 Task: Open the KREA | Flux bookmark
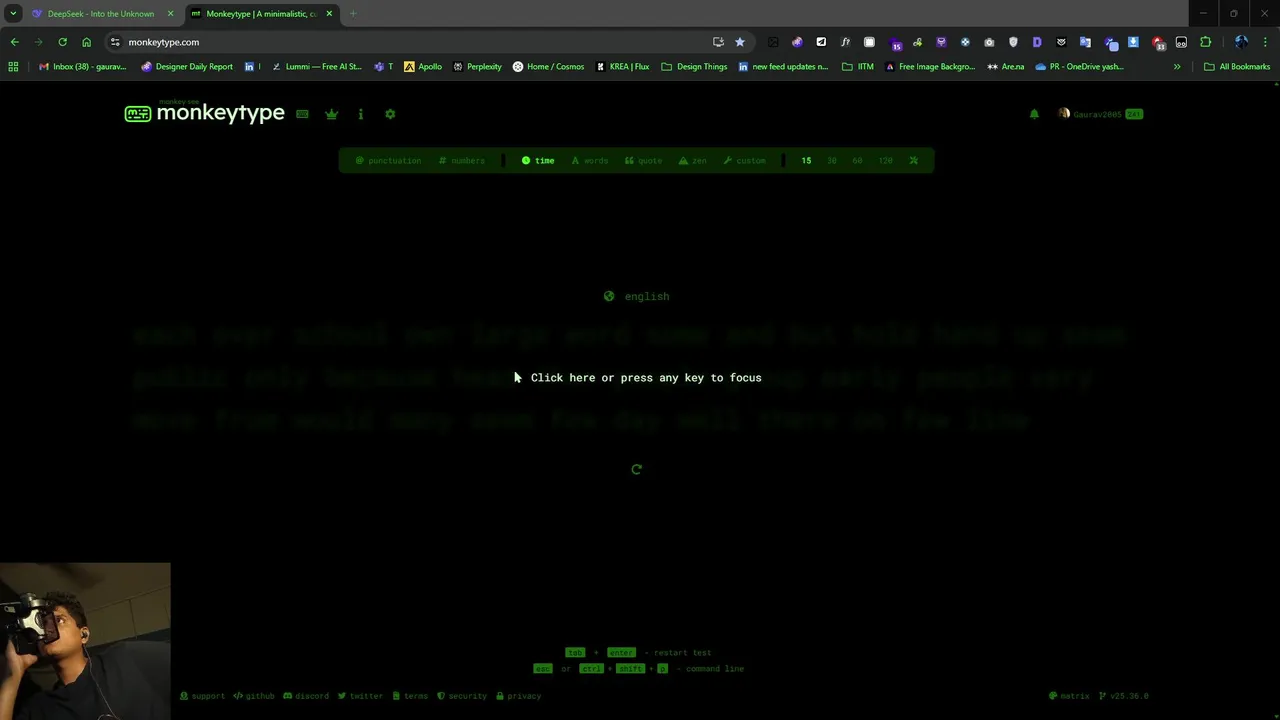tap(622, 67)
